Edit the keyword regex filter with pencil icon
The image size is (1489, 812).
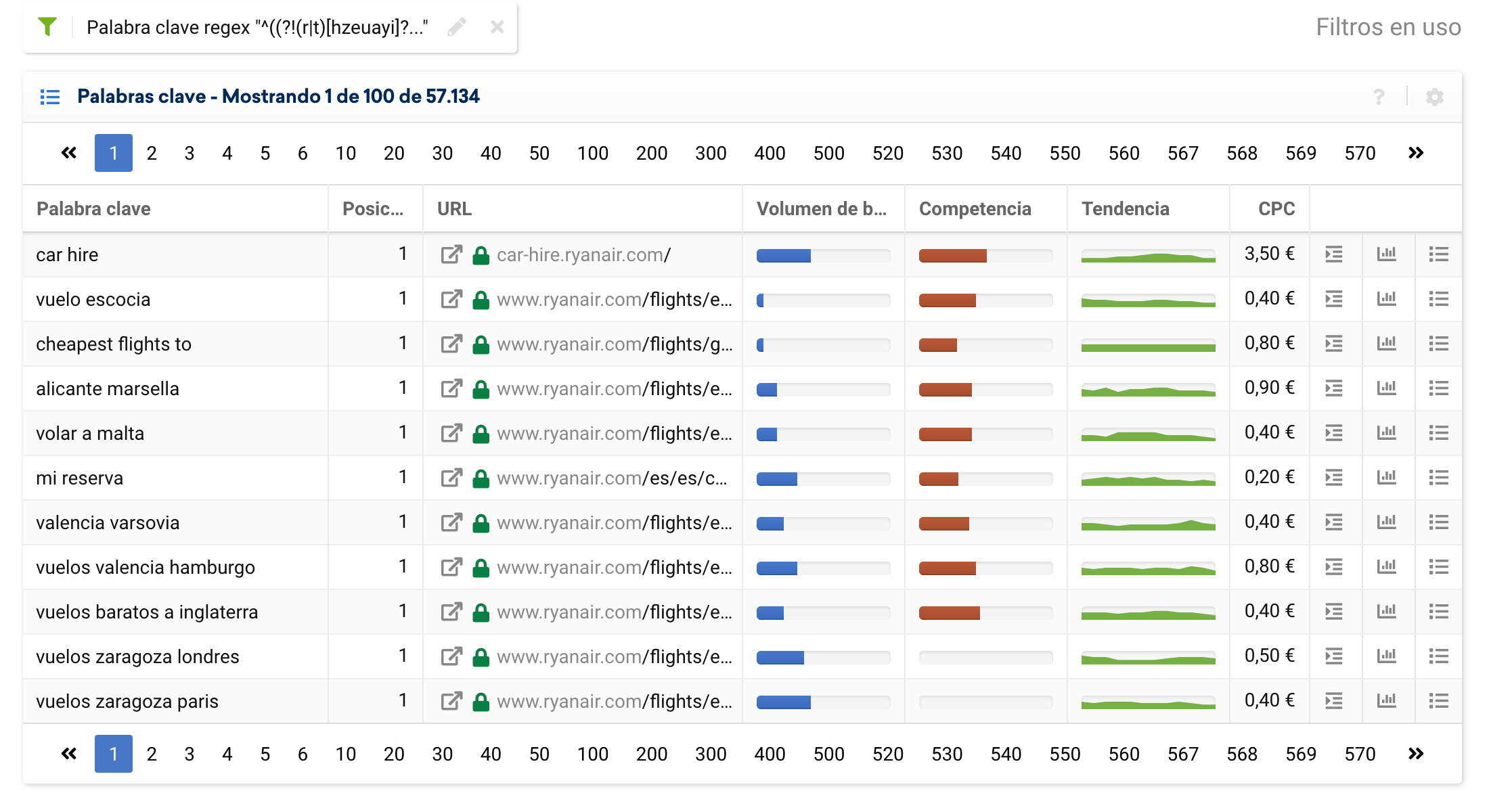click(457, 27)
